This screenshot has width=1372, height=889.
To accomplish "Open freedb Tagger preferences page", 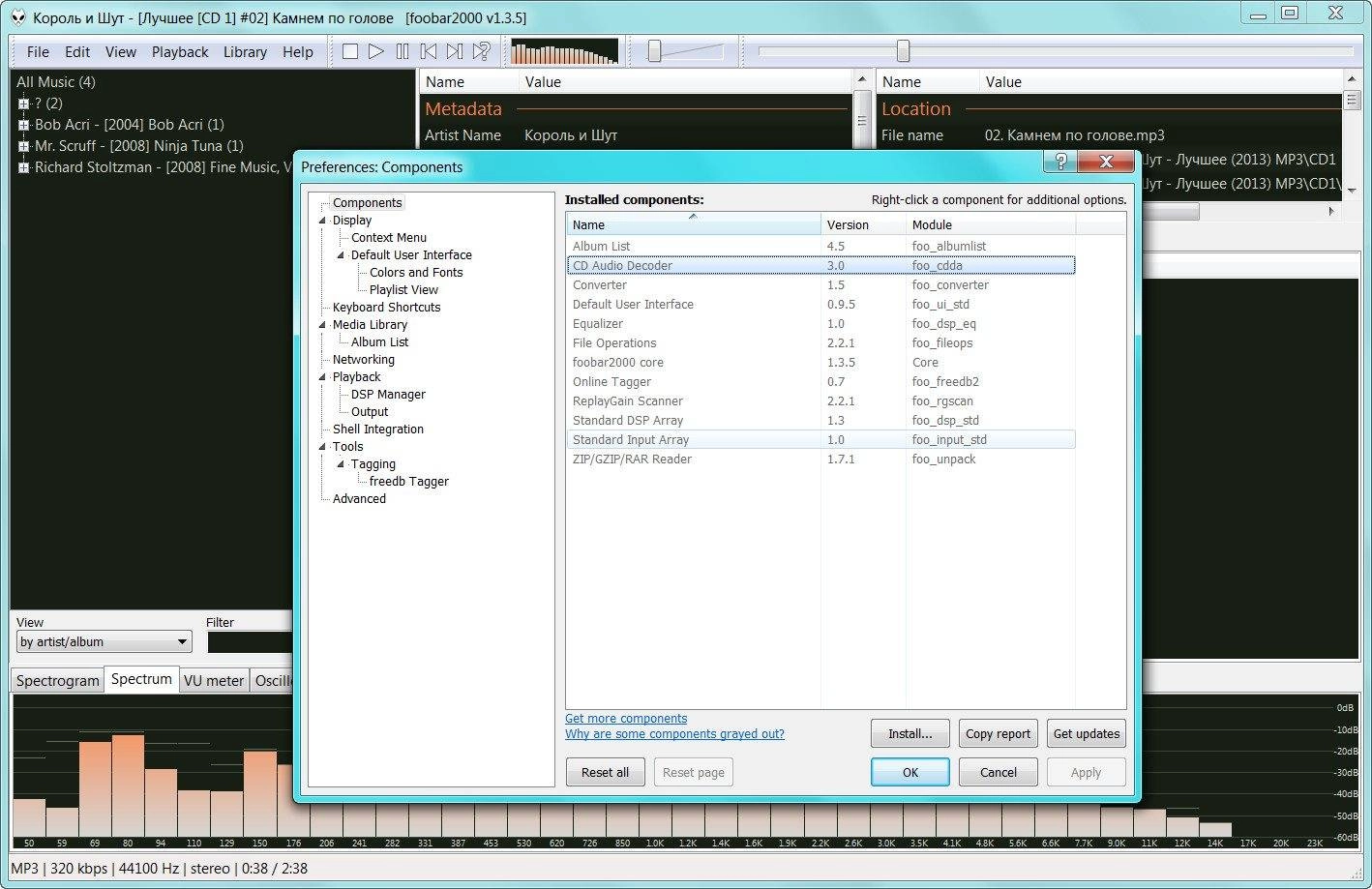I will click(x=408, y=482).
